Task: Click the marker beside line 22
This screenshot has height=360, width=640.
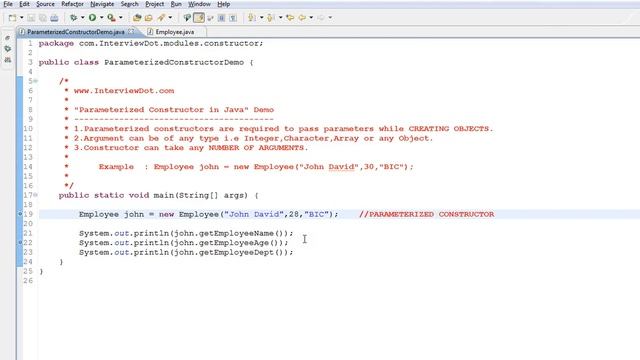Action: (x=20, y=242)
